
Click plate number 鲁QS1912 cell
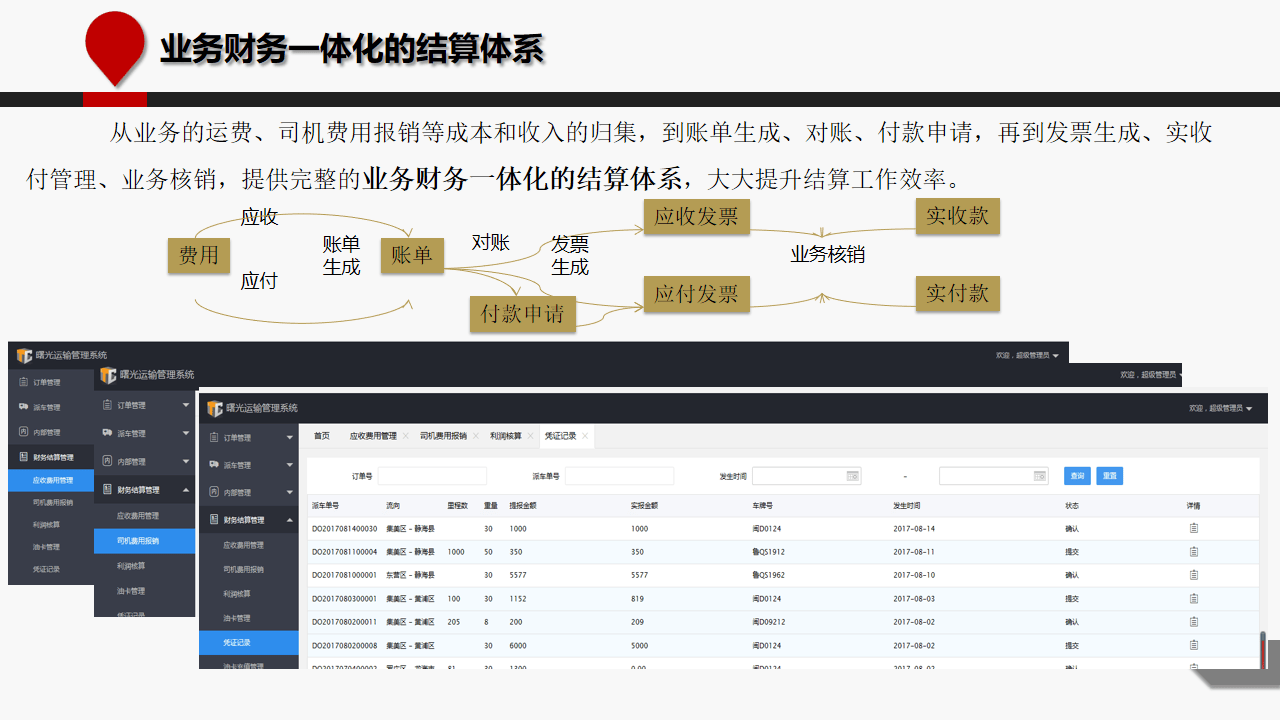point(768,552)
